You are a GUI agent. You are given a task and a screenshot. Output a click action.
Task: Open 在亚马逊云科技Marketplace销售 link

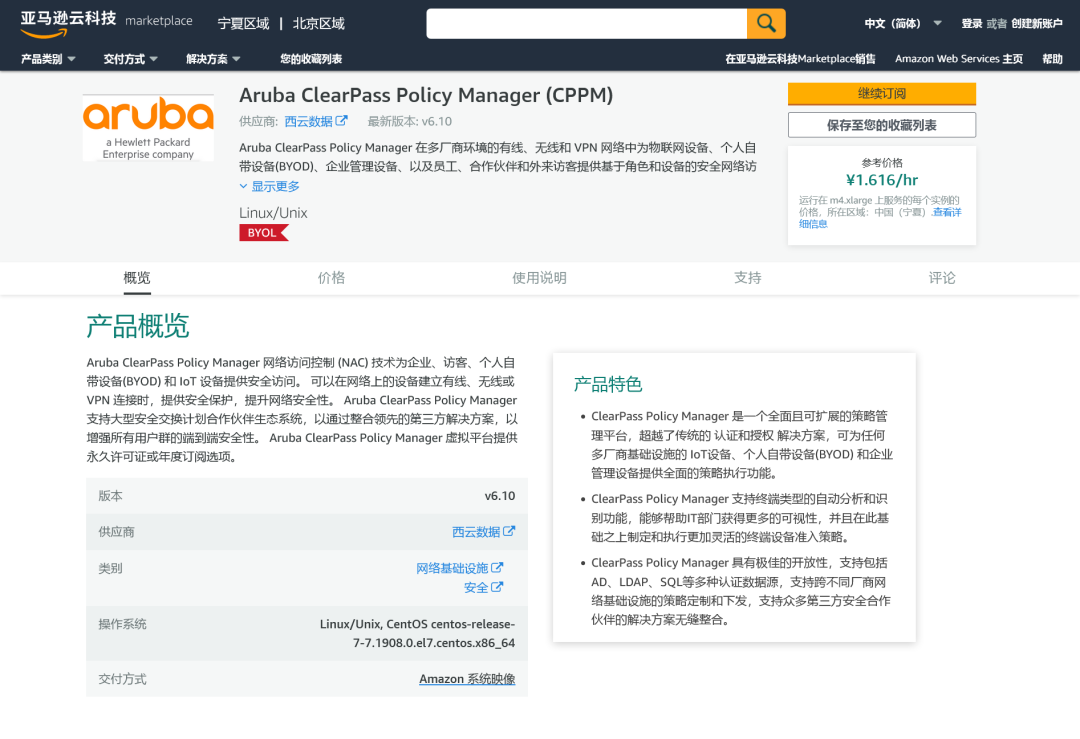tap(800, 59)
